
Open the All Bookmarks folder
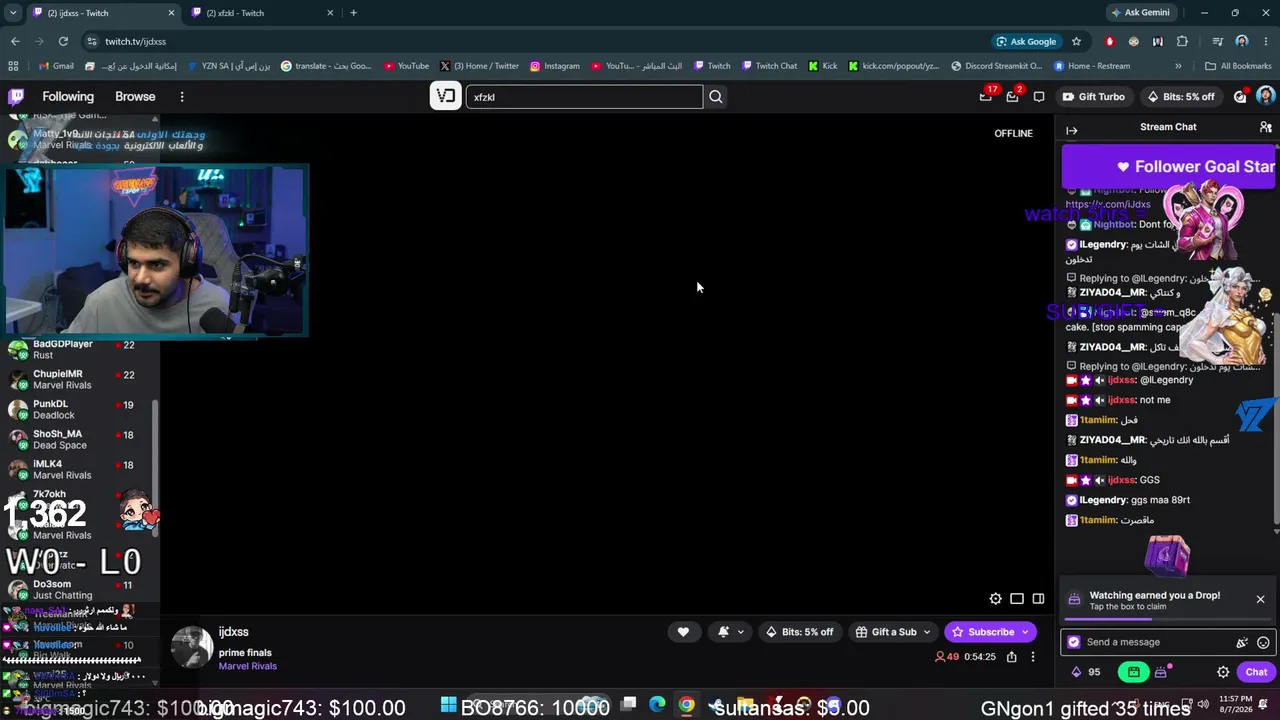pyautogui.click(x=1238, y=66)
